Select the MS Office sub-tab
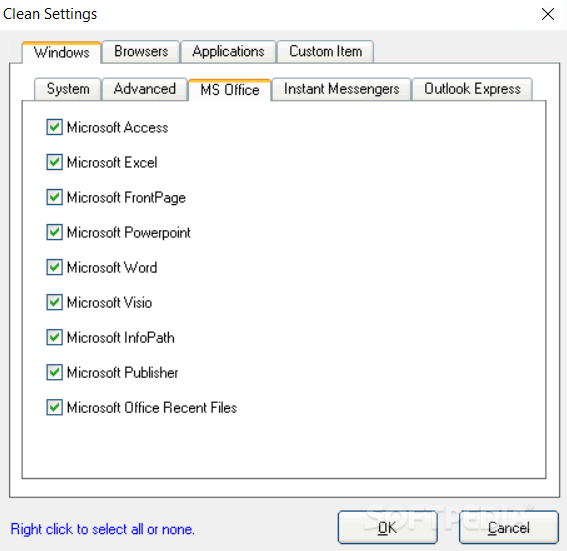Viewport: 567px width, 551px height. [230, 90]
